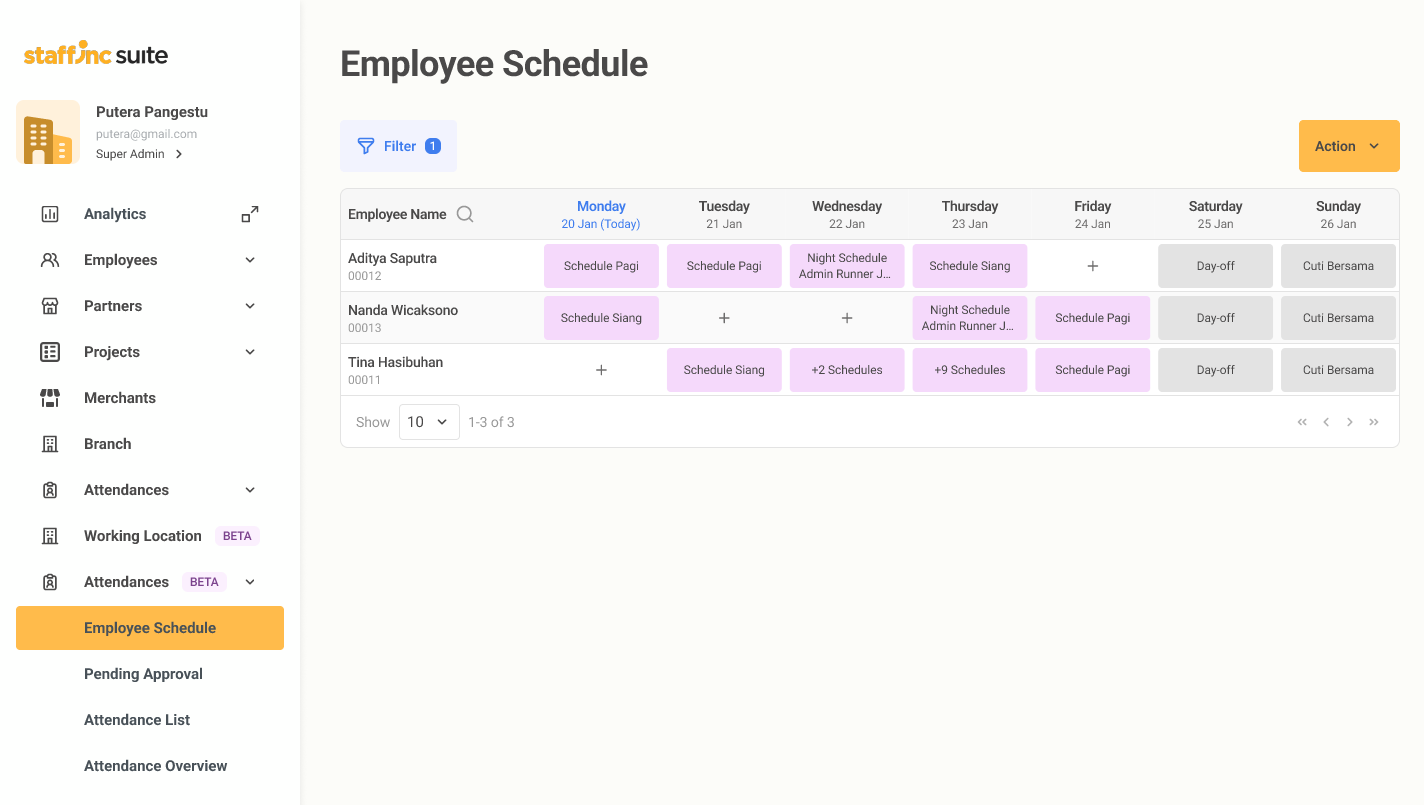Click the company building avatar thumbnail
Screen dimensions: 1424x805
pos(48,132)
